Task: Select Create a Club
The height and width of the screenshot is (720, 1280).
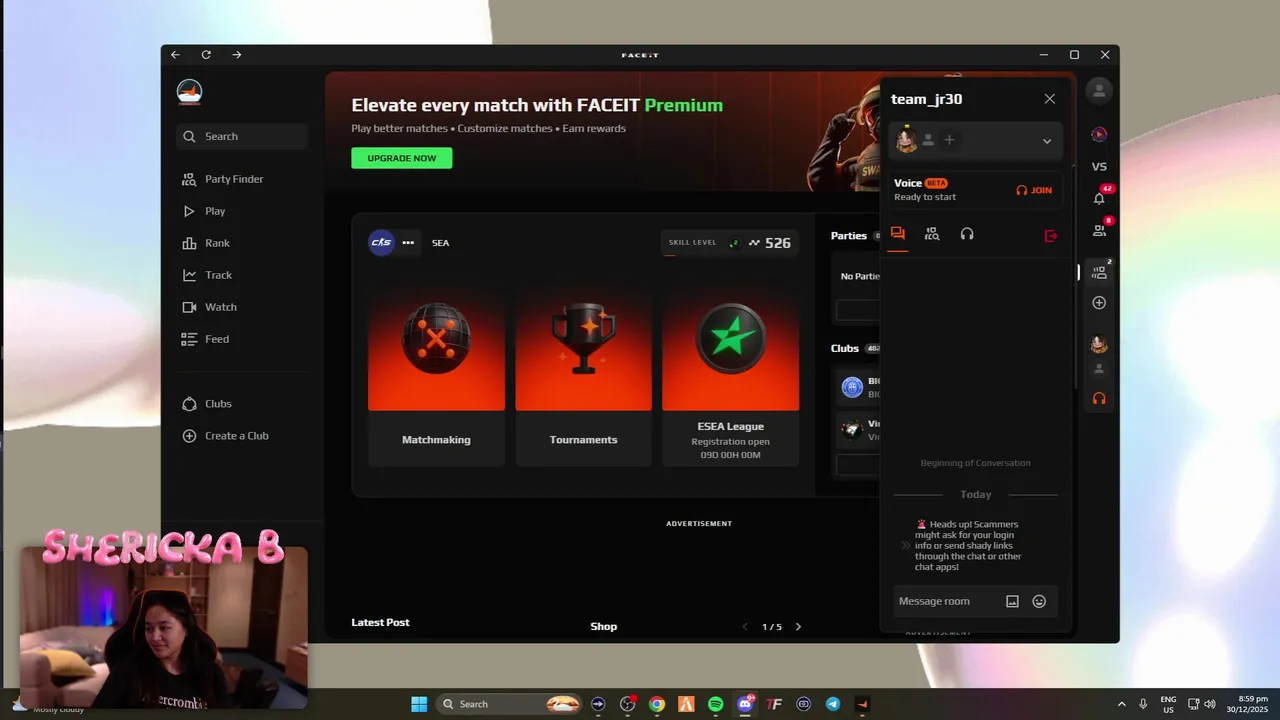Action: (225, 436)
